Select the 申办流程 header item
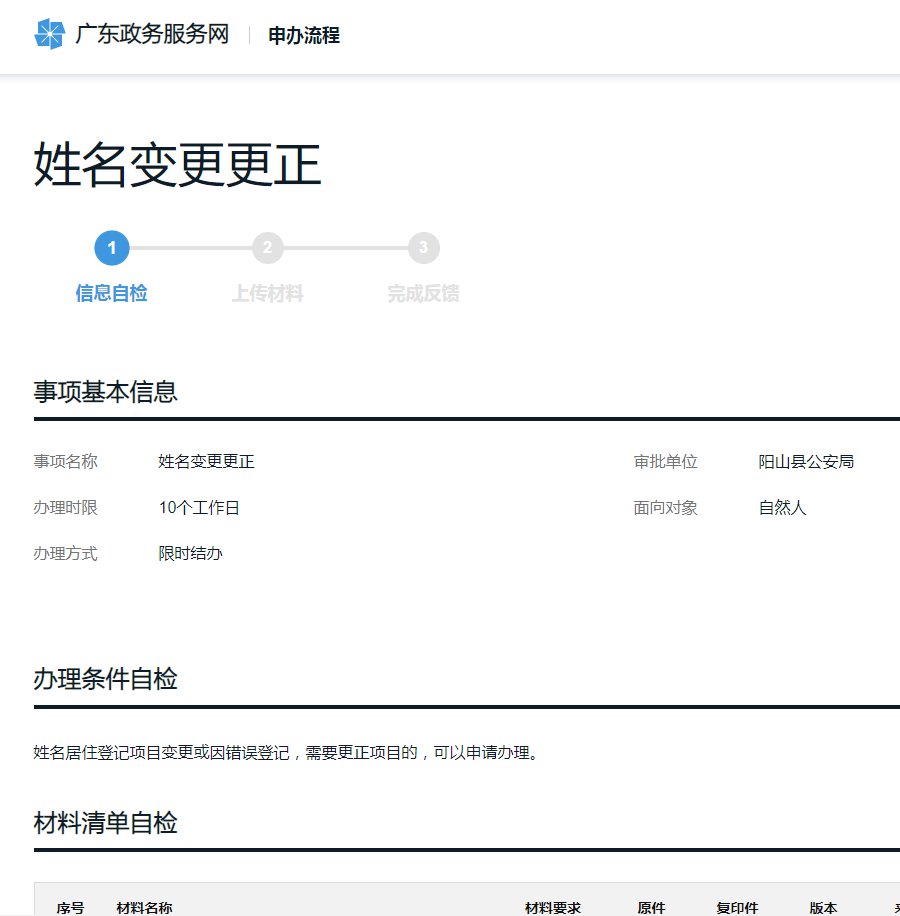 (304, 36)
